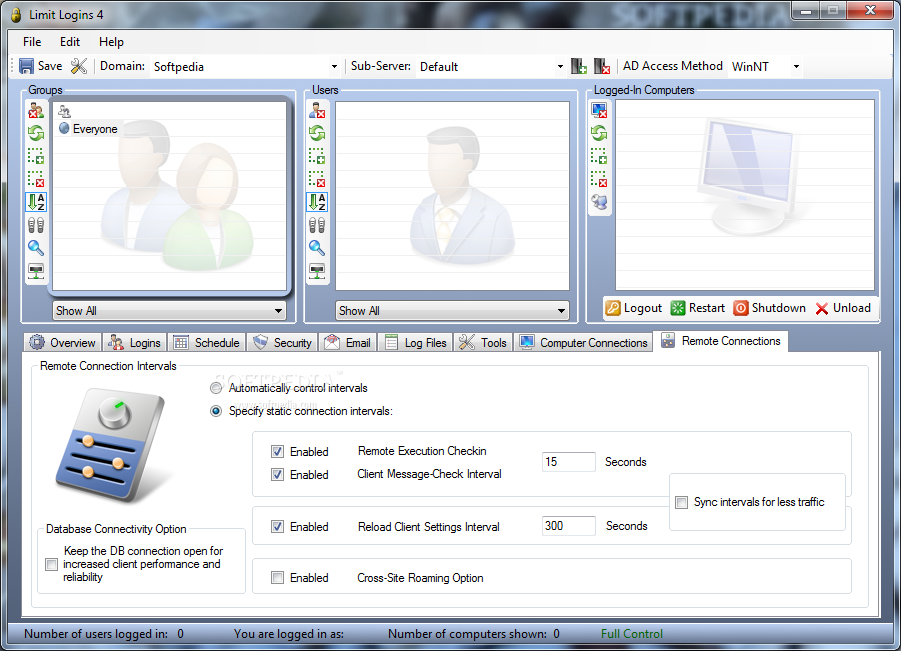The width and height of the screenshot is (901, 651).
Task: Click the network globe icon in Logged-In Computers
Action: coord(599,202)
